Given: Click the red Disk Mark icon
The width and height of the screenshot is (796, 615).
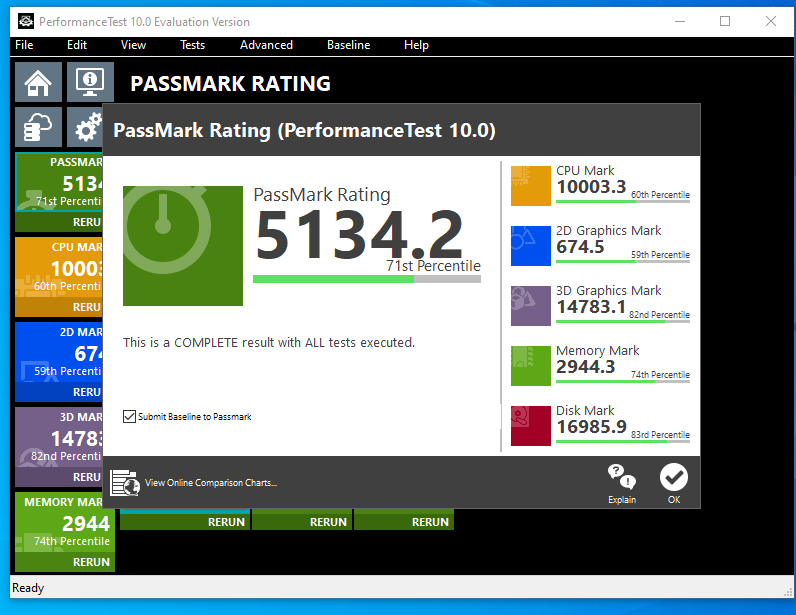Looking at the screenshot, I should pos(530,426).
